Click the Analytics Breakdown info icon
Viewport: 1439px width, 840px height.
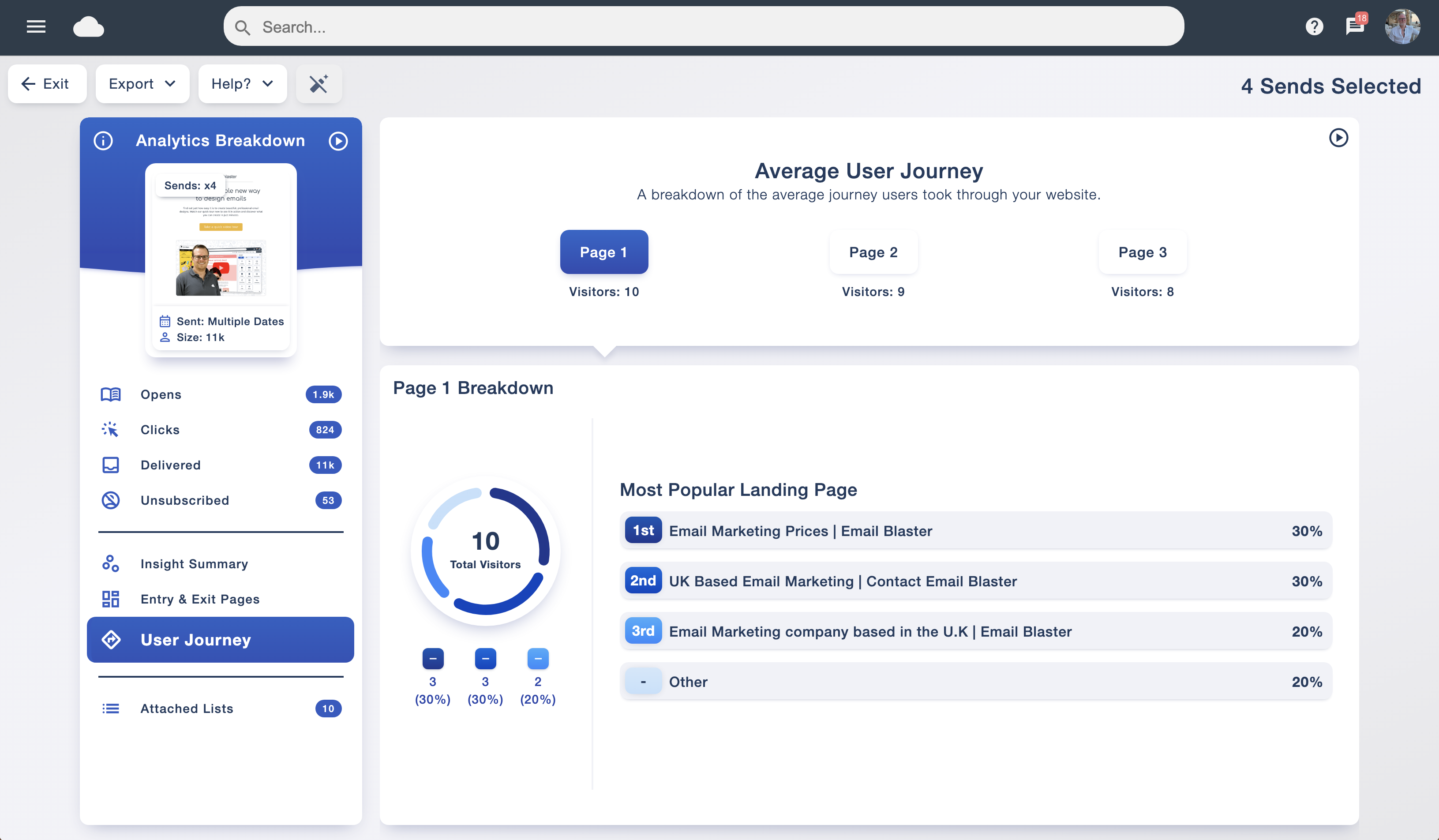point(103,140)
